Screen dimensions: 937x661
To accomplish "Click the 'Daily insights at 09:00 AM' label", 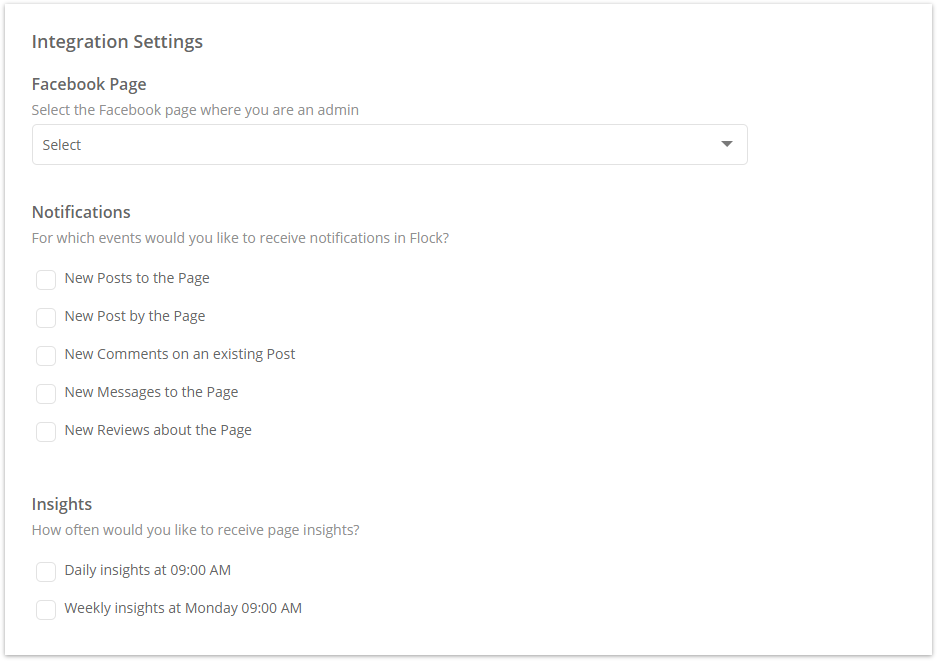I will click(148, 570).
